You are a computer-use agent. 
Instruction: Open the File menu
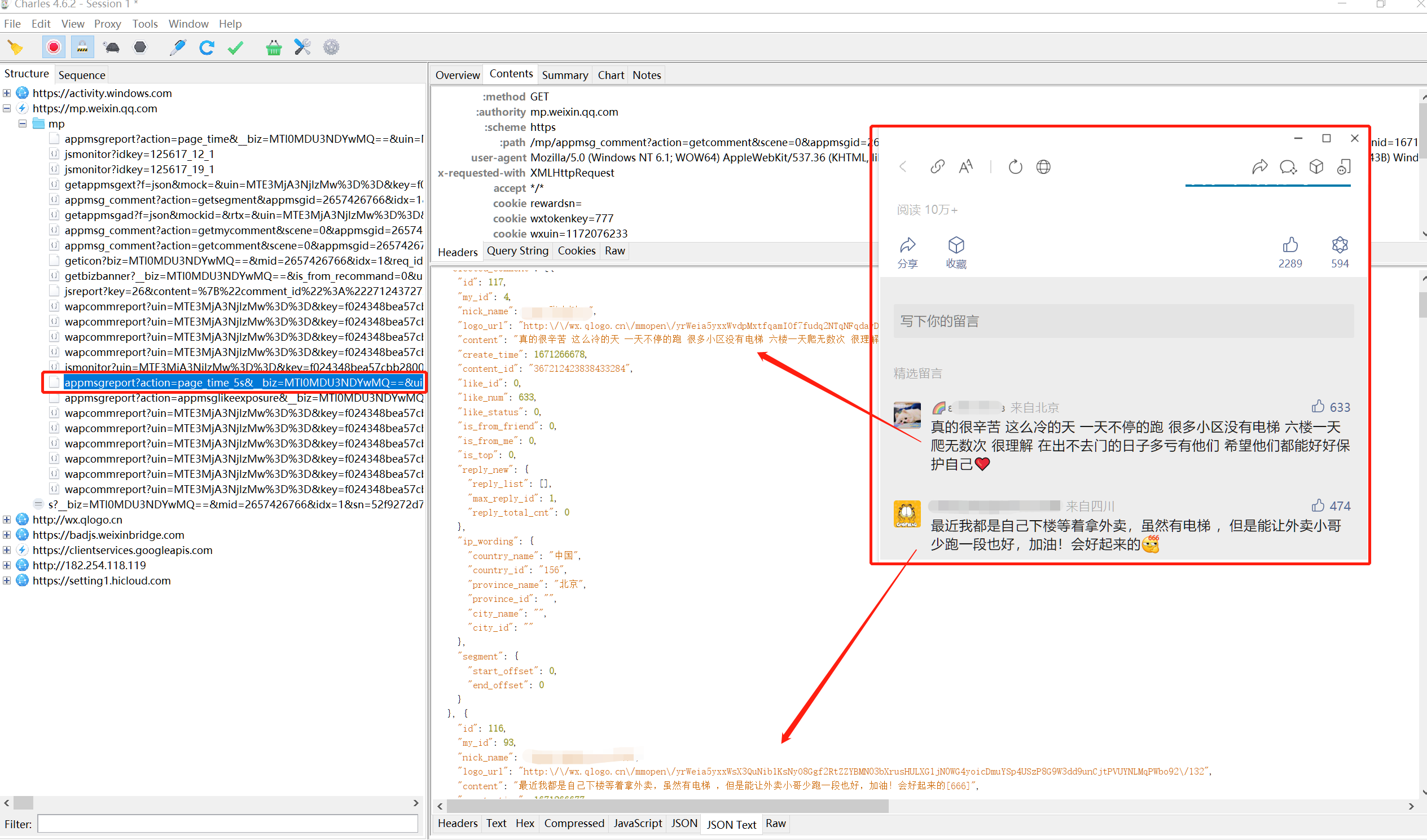(x=12, y=24)
